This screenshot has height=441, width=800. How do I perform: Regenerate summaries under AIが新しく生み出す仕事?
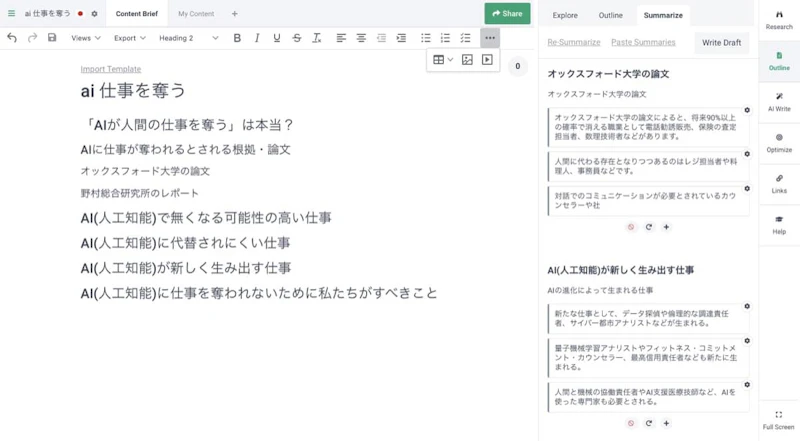(x=648, y=423)
